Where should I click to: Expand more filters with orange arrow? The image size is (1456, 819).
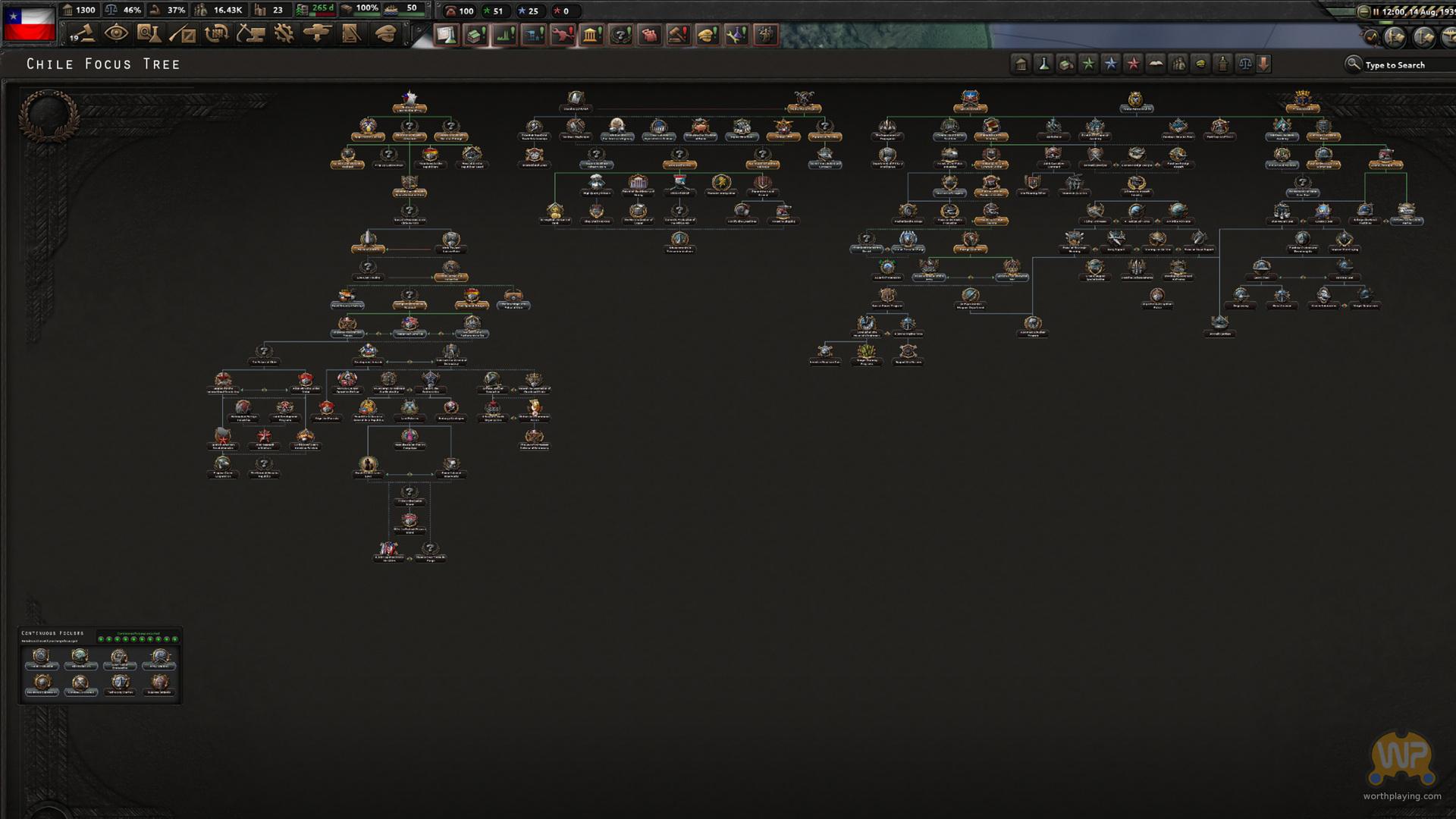click(x=1263, y=64)
